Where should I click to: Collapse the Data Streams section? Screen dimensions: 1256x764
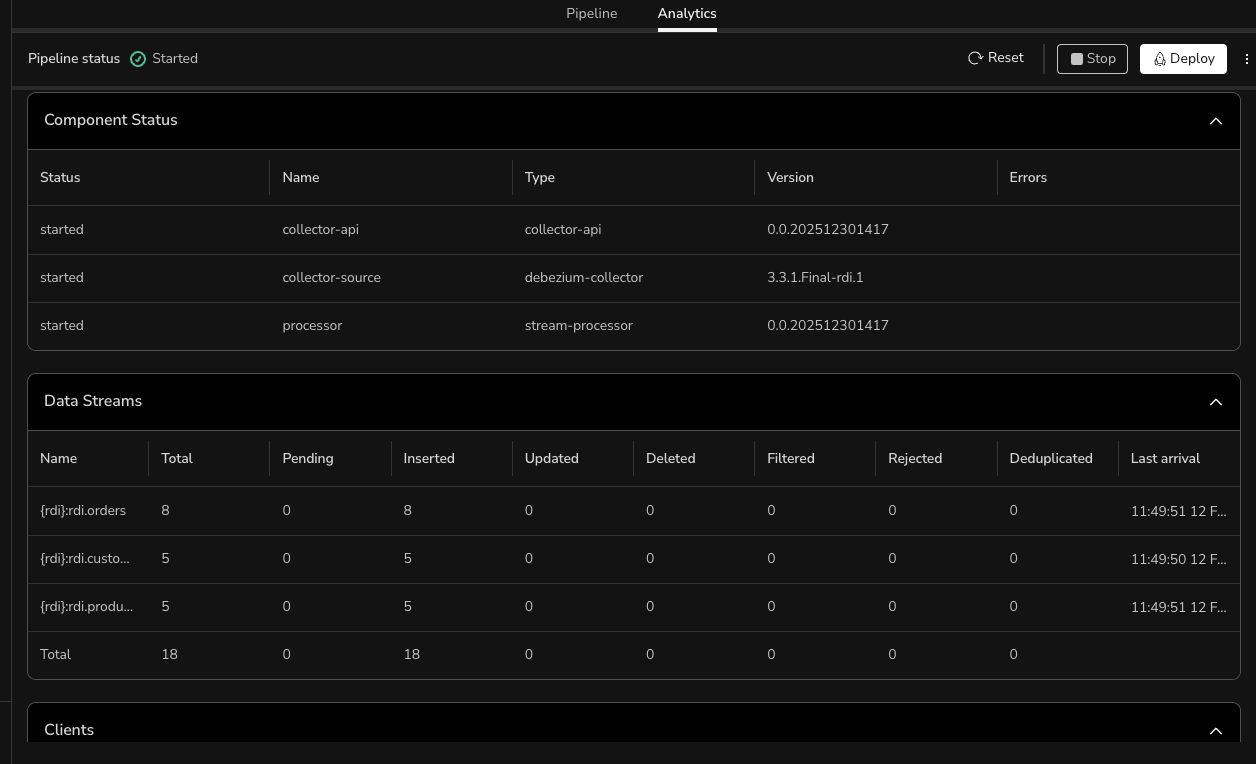point(1215,402)
